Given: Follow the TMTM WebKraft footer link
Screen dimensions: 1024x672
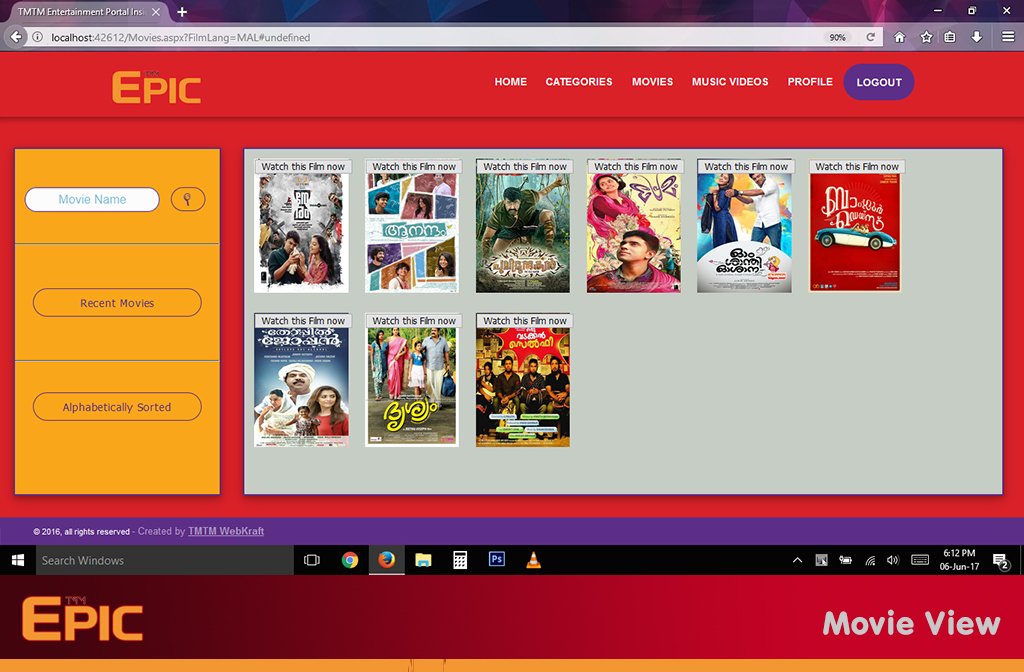Looking at the screenshot, I should (226, 531).
